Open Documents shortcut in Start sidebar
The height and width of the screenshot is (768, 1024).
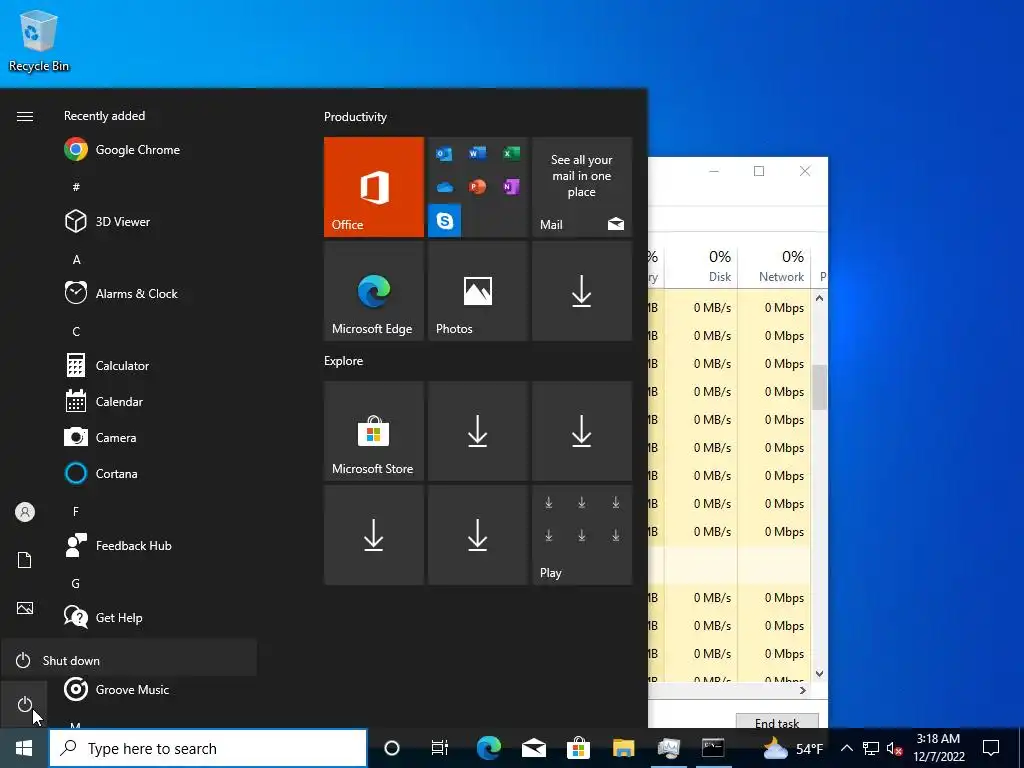25,560
